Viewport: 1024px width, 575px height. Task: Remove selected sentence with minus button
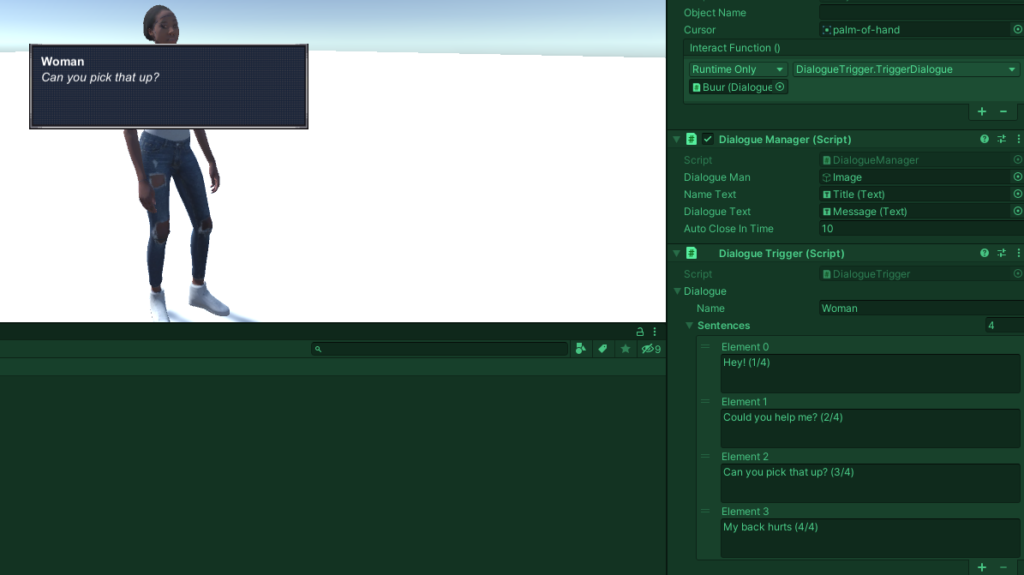[x=1003, y=567]
